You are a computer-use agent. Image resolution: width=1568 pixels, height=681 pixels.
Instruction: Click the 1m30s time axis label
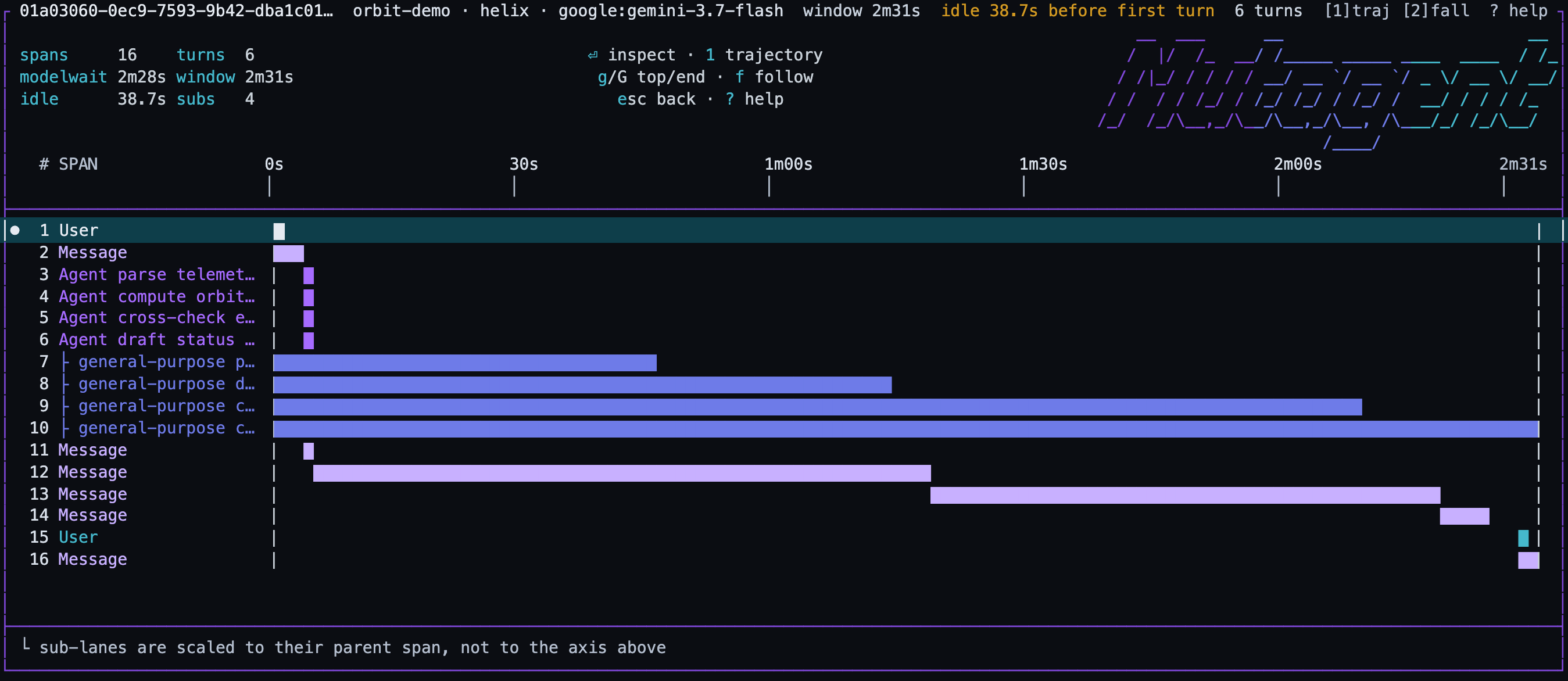[1043, 164]
